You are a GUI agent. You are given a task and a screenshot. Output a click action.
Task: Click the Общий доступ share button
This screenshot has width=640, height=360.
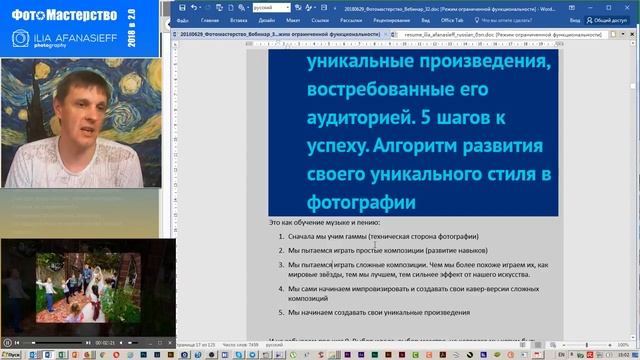coord(607,20)
